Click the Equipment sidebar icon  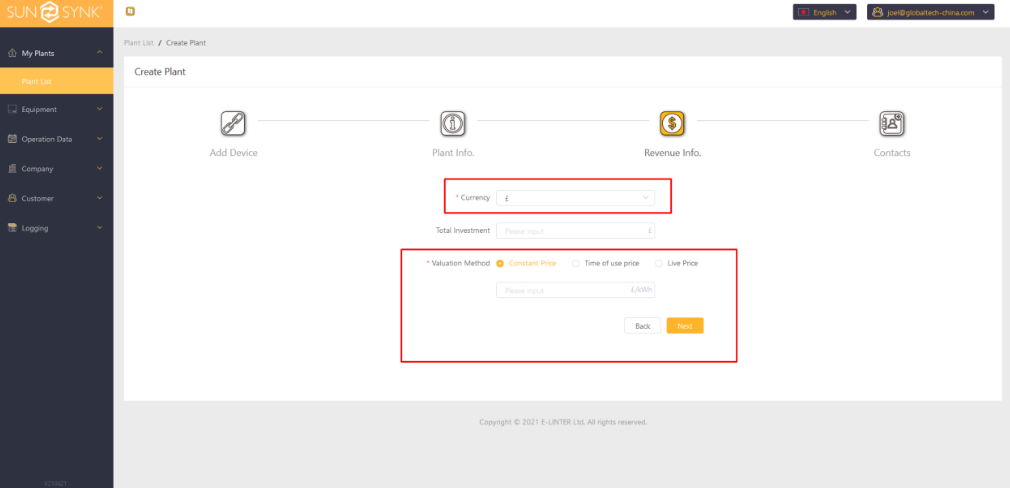click(x=12, y=109)
